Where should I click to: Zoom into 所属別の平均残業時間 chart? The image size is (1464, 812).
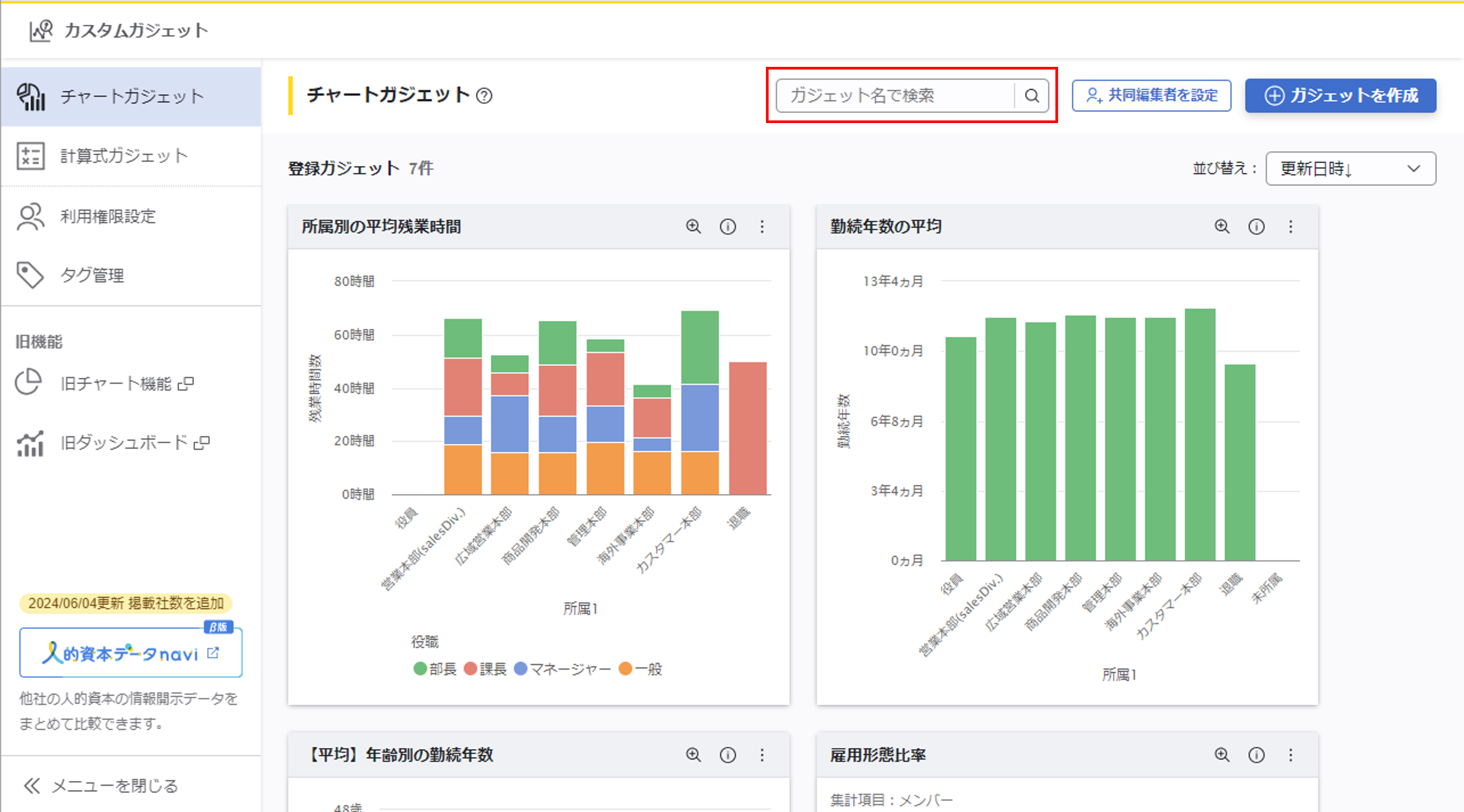[693, 227]
